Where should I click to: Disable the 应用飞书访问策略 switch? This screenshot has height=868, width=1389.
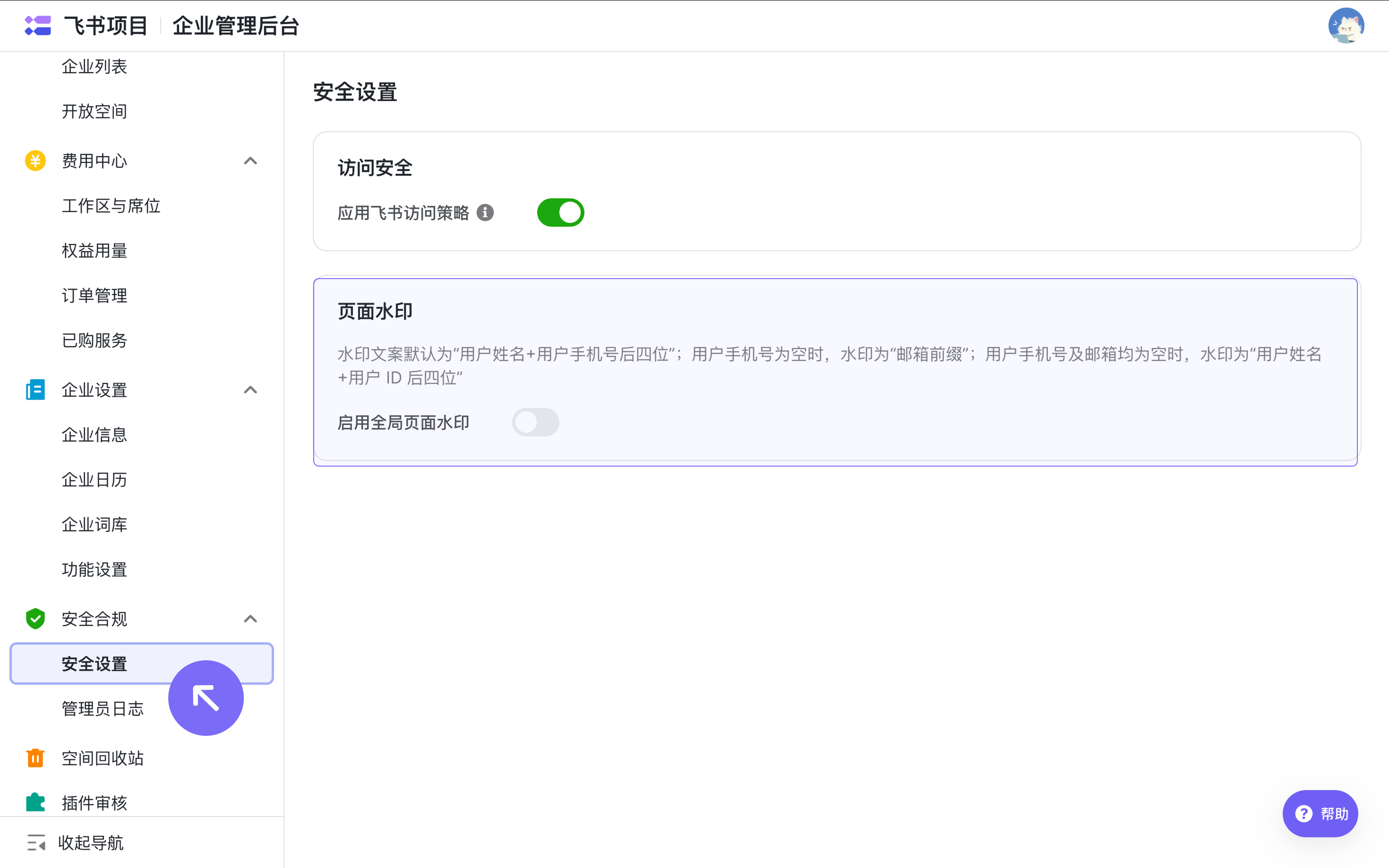click(x=560, y=213)
